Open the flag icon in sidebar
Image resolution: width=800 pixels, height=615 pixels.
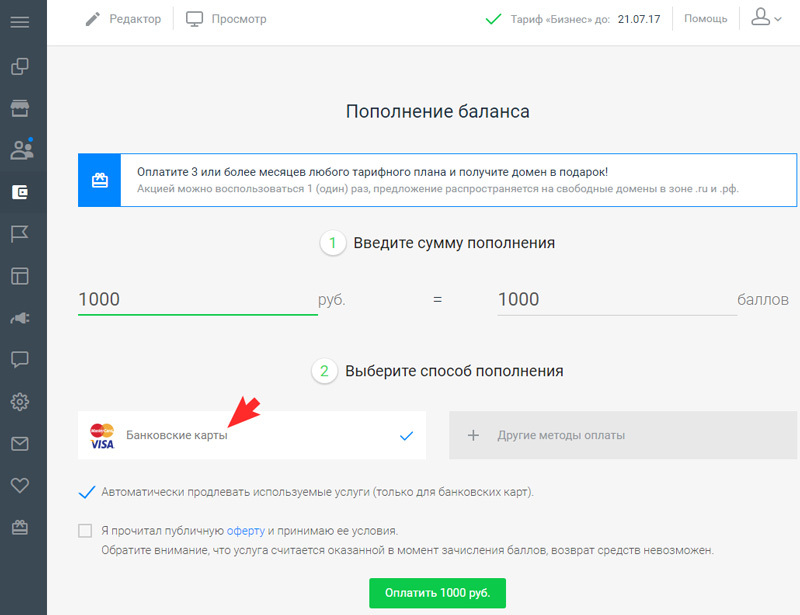20,234
